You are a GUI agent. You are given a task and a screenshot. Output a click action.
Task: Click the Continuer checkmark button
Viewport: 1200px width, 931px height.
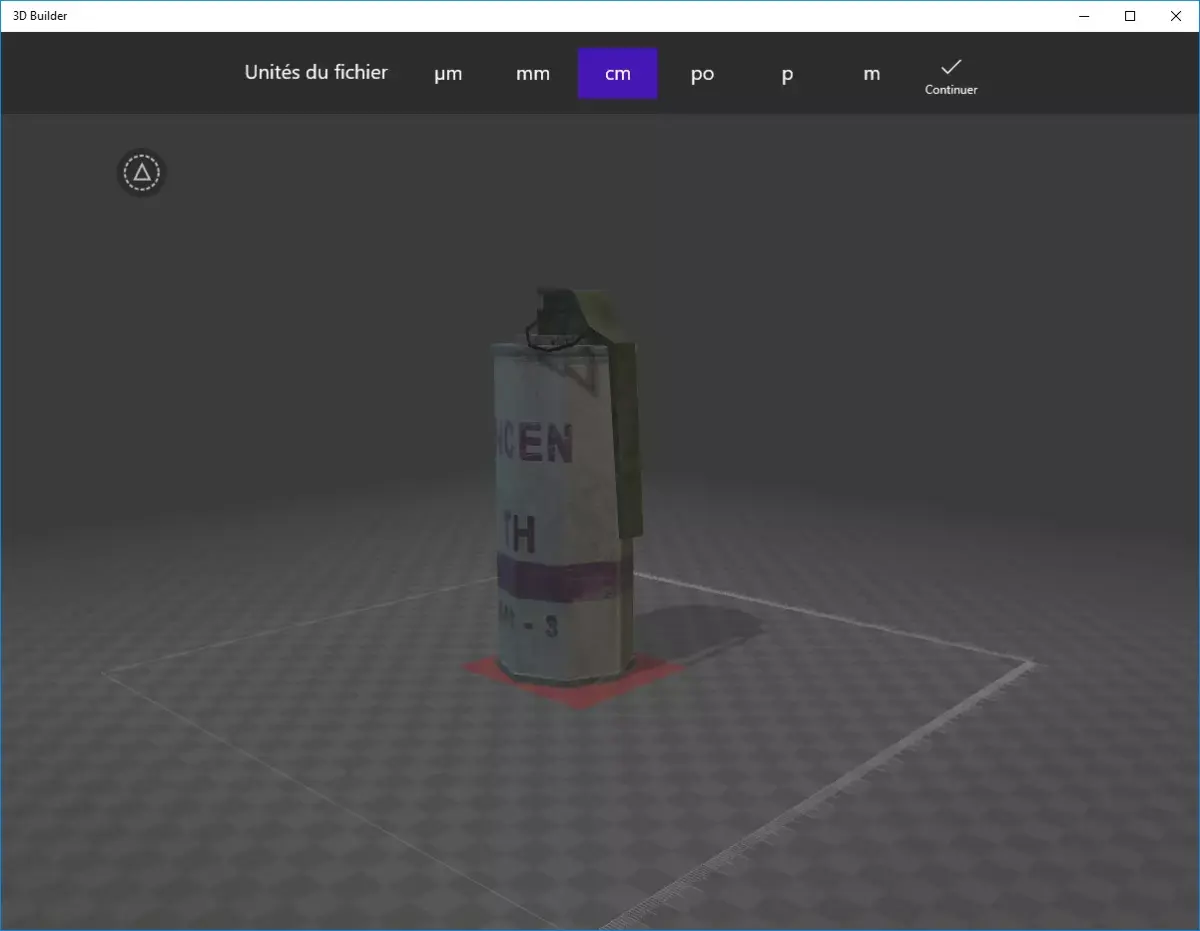[x=951, y=76]
